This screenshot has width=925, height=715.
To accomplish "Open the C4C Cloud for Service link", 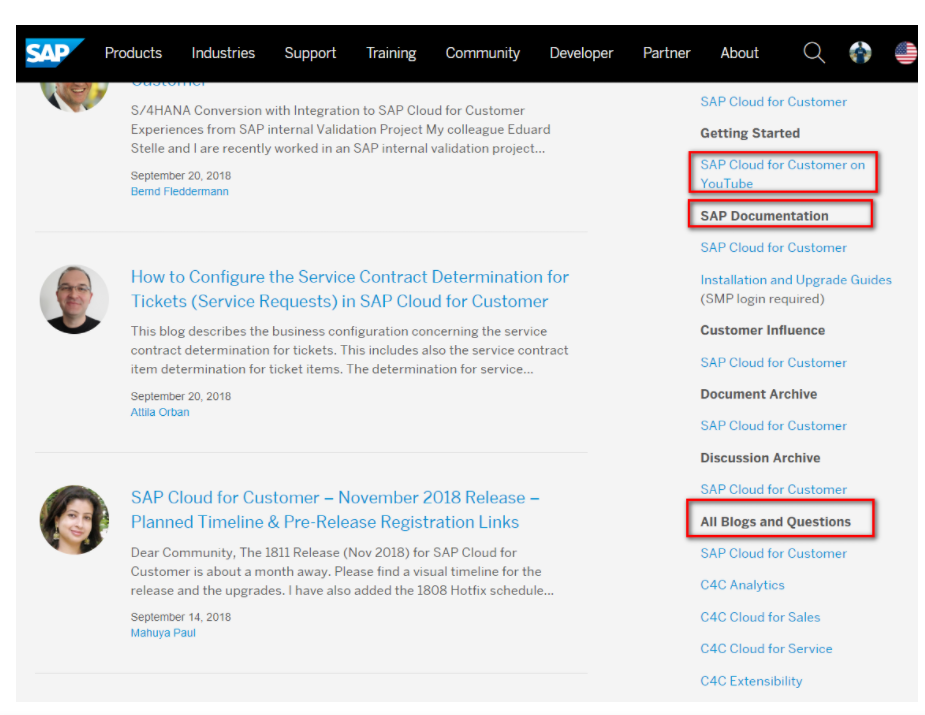I will coord(766,649).
